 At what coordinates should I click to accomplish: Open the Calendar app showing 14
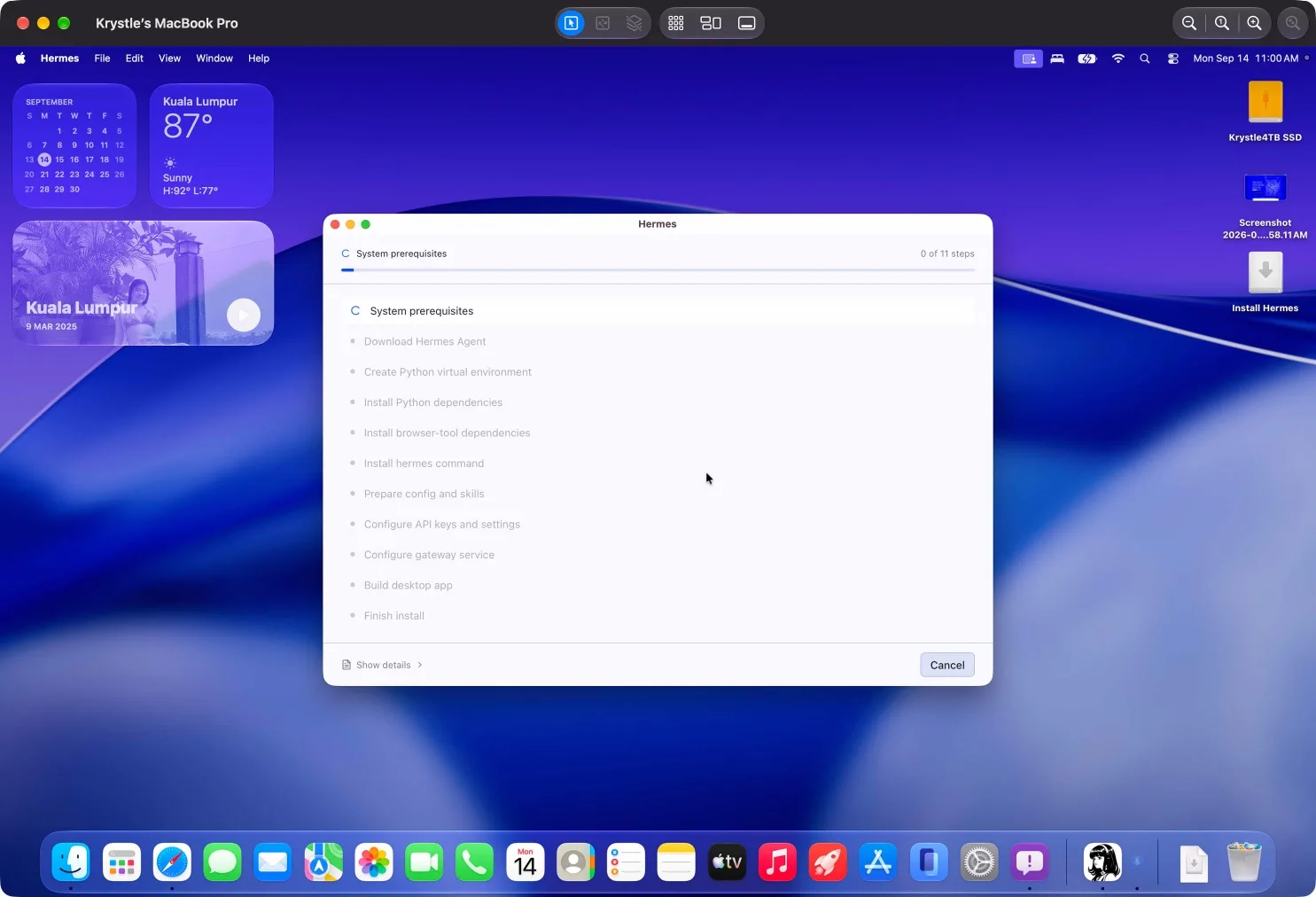[526, 862]
